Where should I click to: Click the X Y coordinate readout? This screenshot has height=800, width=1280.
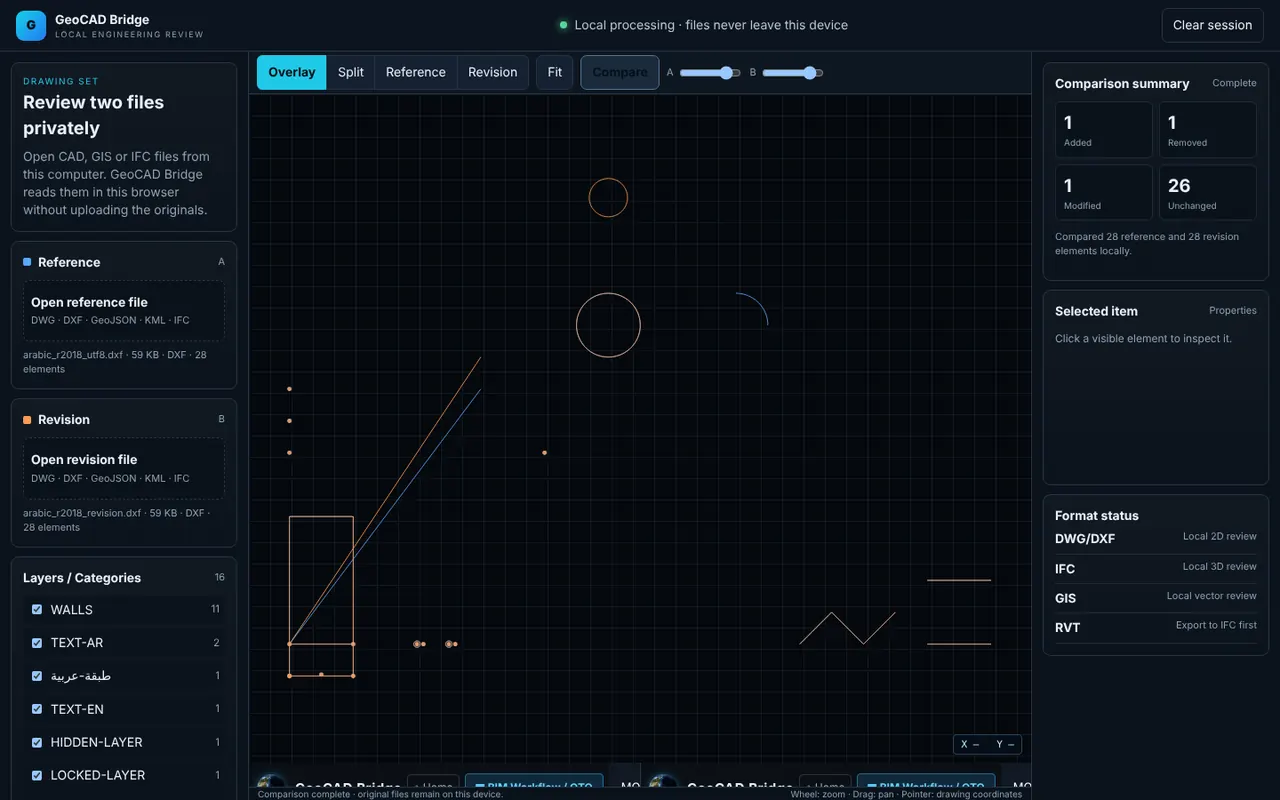[988, 744]
